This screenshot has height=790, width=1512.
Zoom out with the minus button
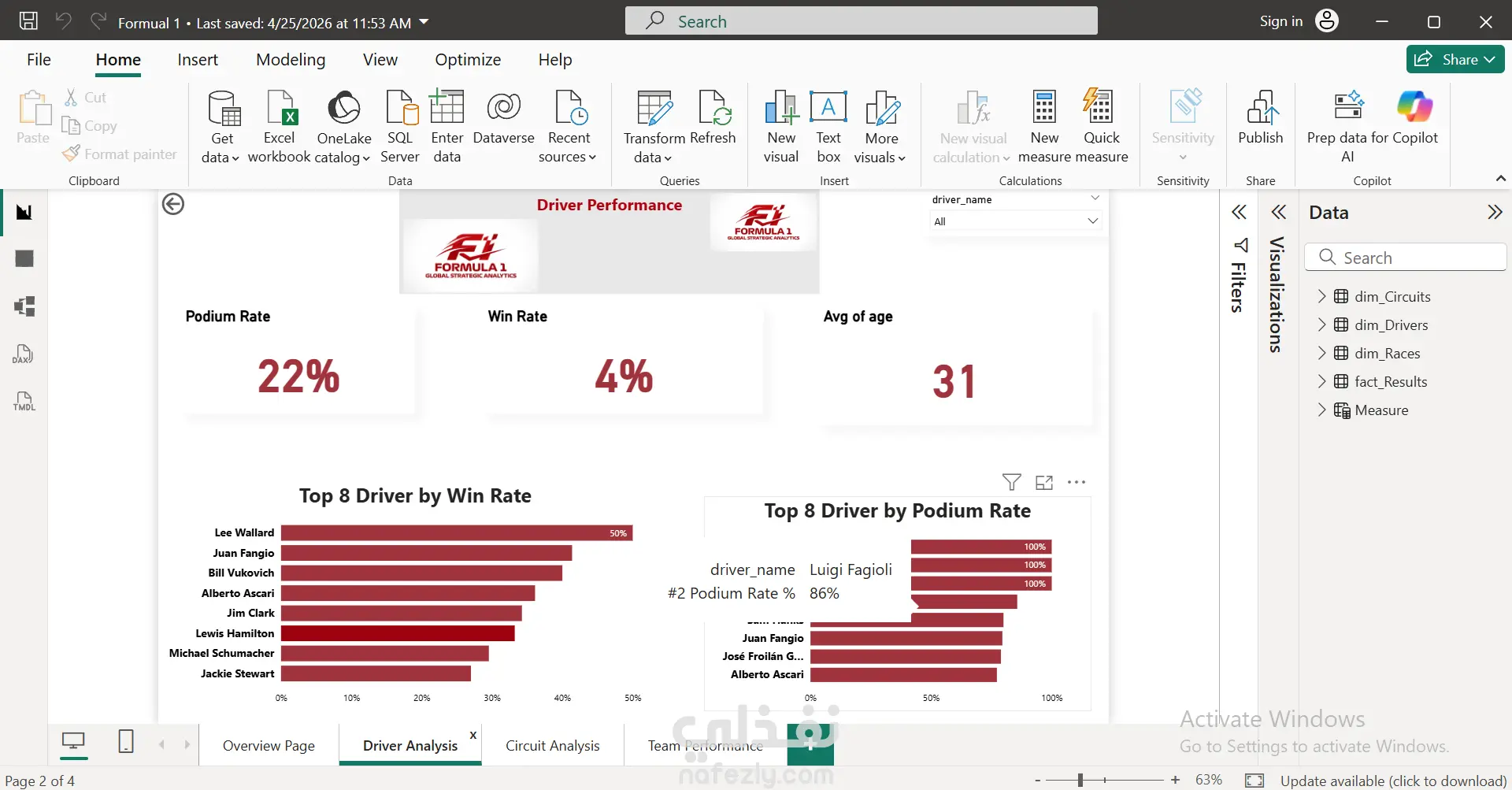[x=1037, y=781]
